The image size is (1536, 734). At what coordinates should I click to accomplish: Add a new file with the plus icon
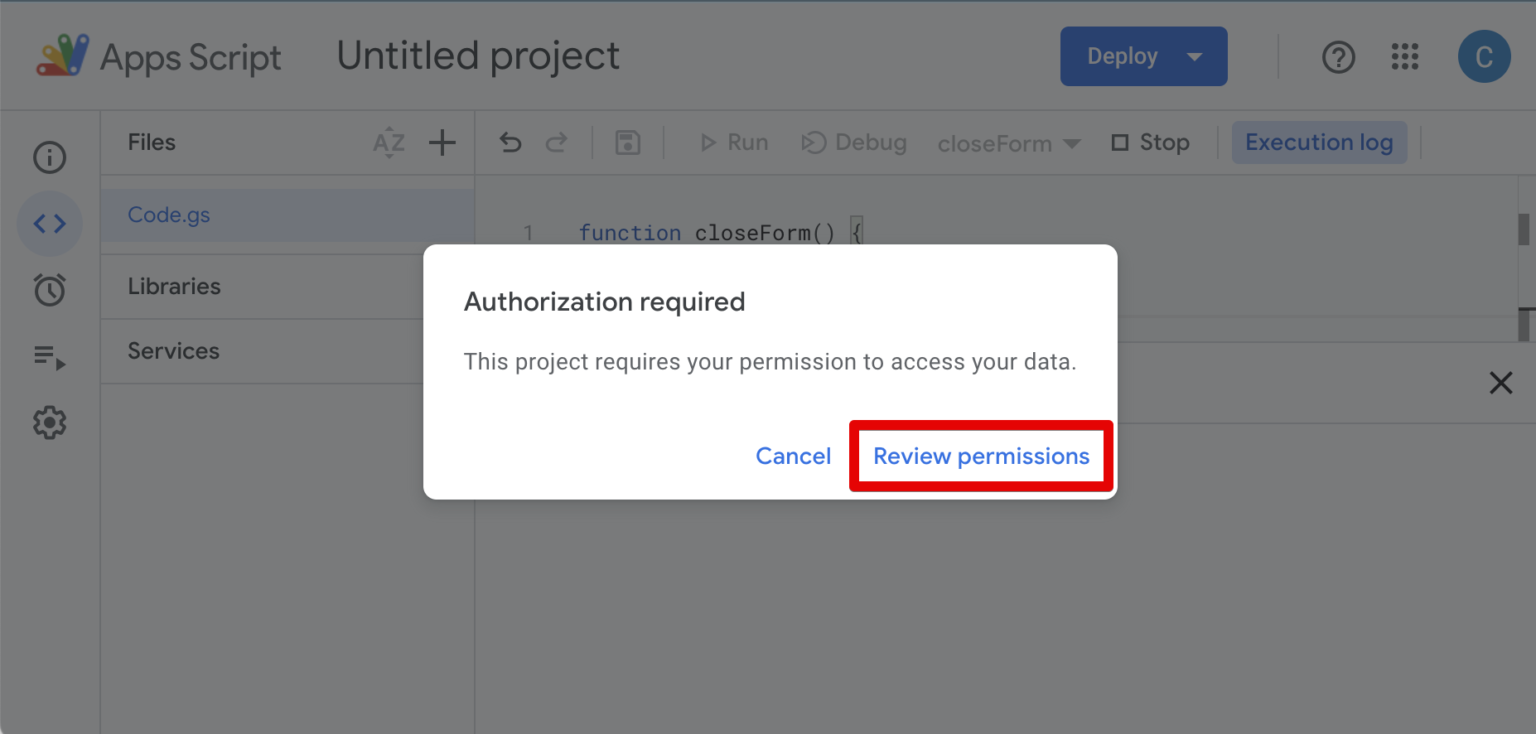(441, 142)
